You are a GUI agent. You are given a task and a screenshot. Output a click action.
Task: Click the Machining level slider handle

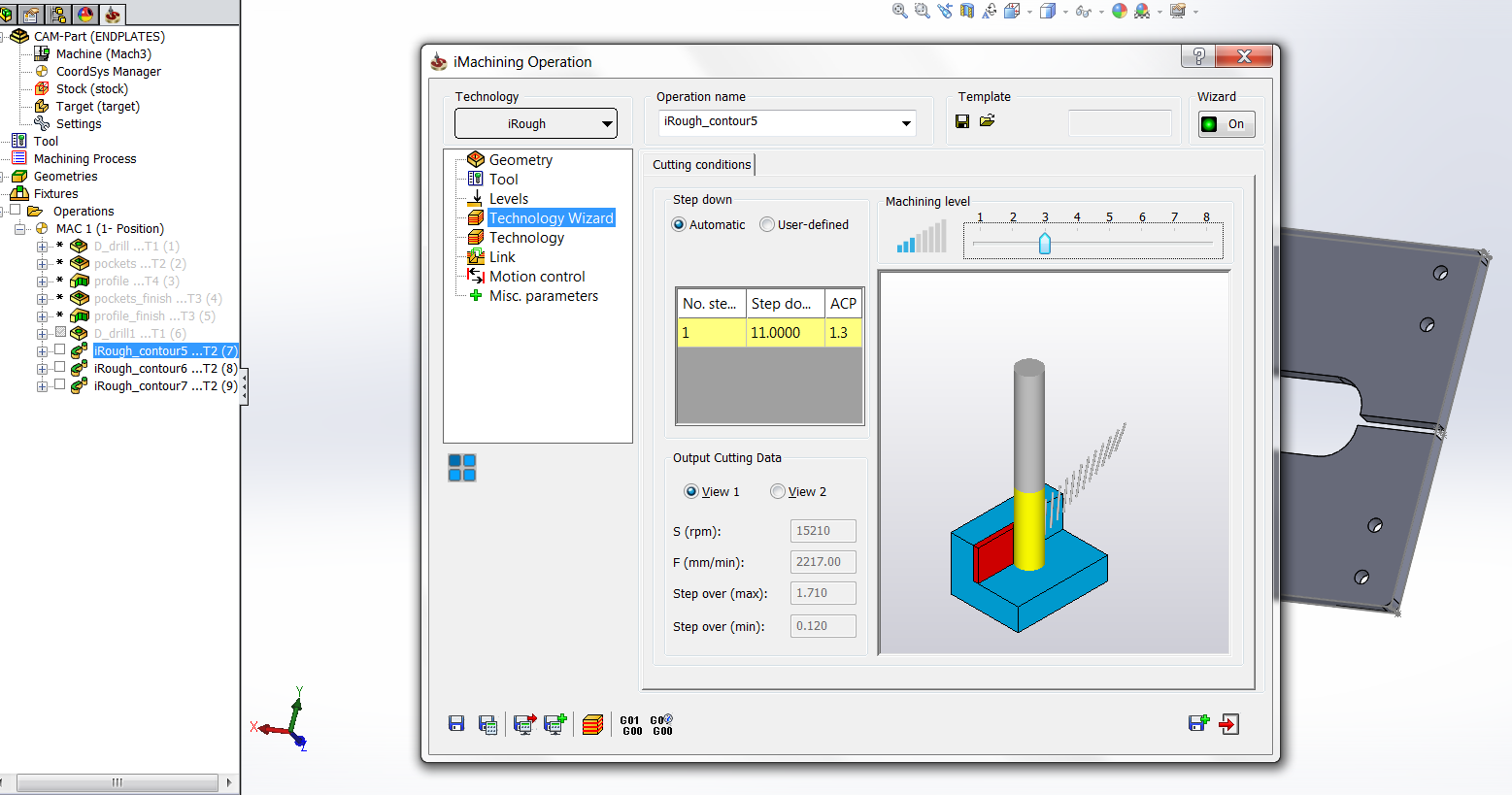tap(1045, 243)
